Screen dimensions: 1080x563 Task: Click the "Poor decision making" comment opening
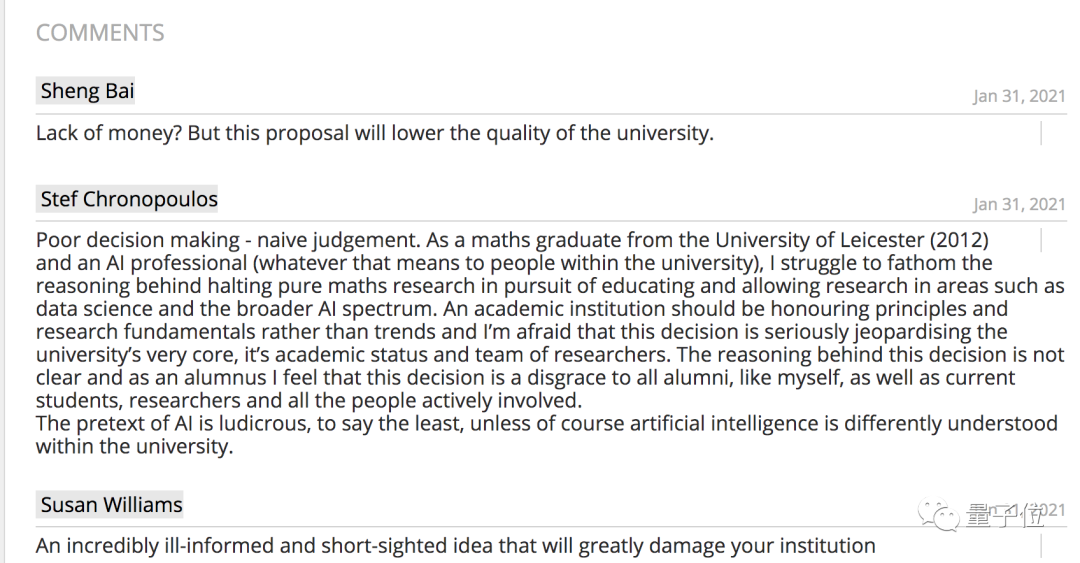coord(140,241)
